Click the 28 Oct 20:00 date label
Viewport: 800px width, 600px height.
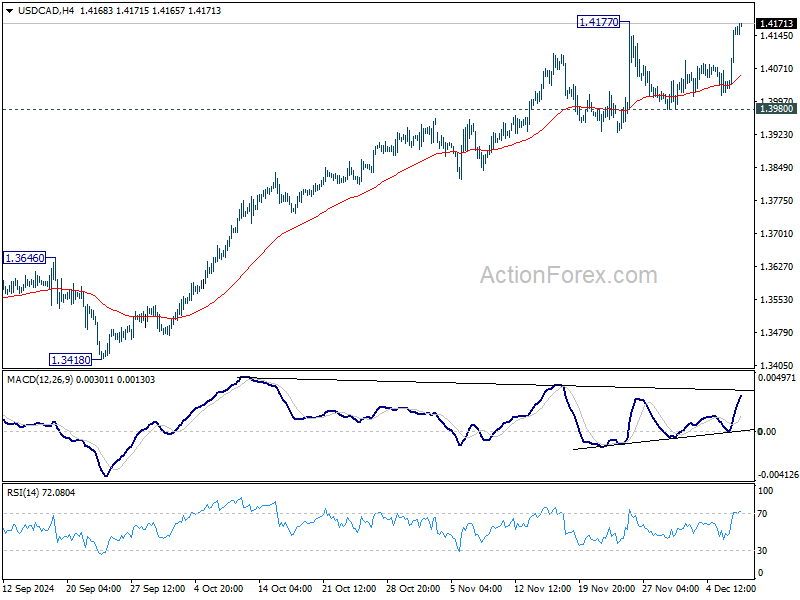(413, 589)
